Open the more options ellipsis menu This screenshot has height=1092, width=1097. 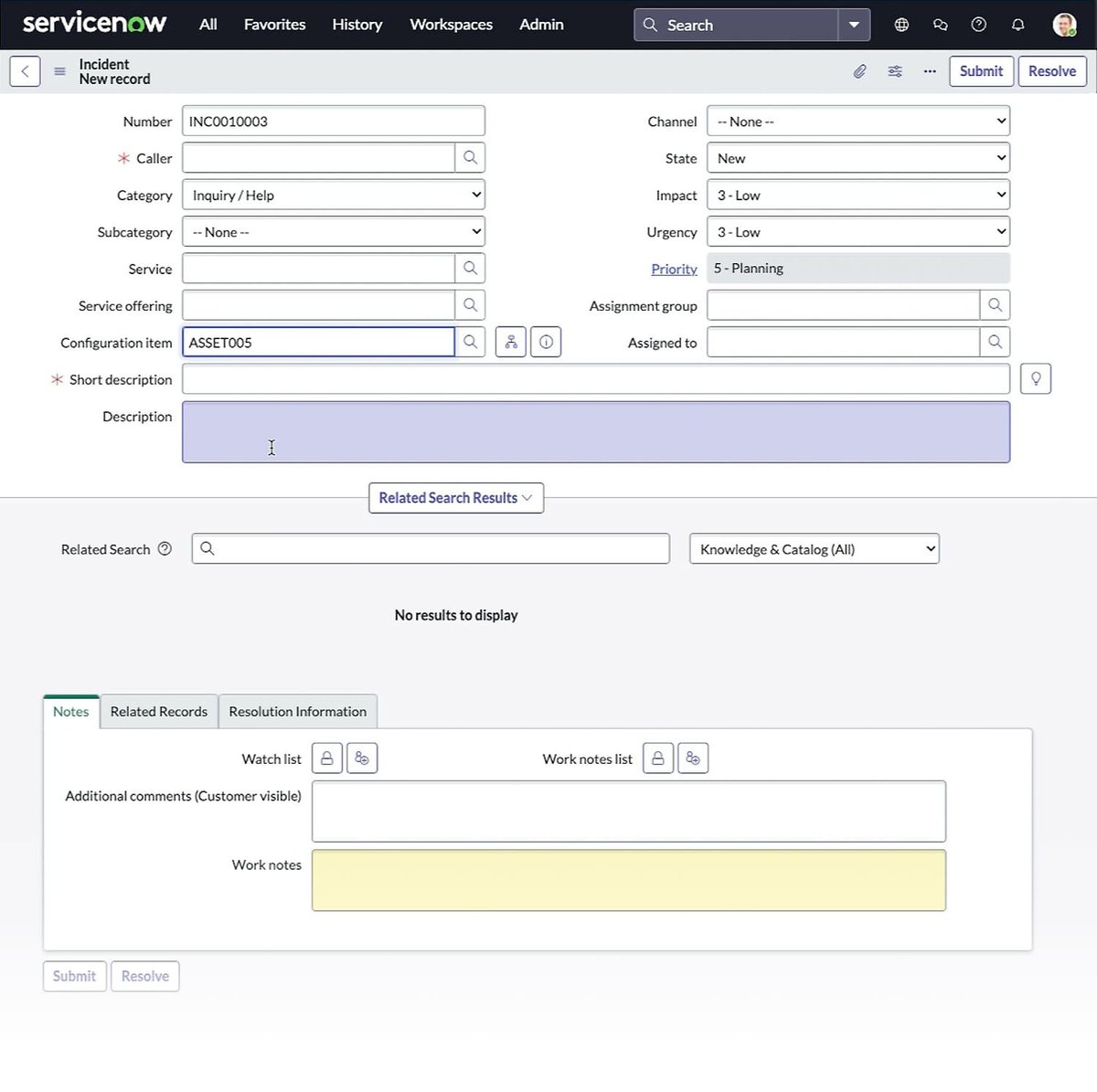[x=930, y=70]
